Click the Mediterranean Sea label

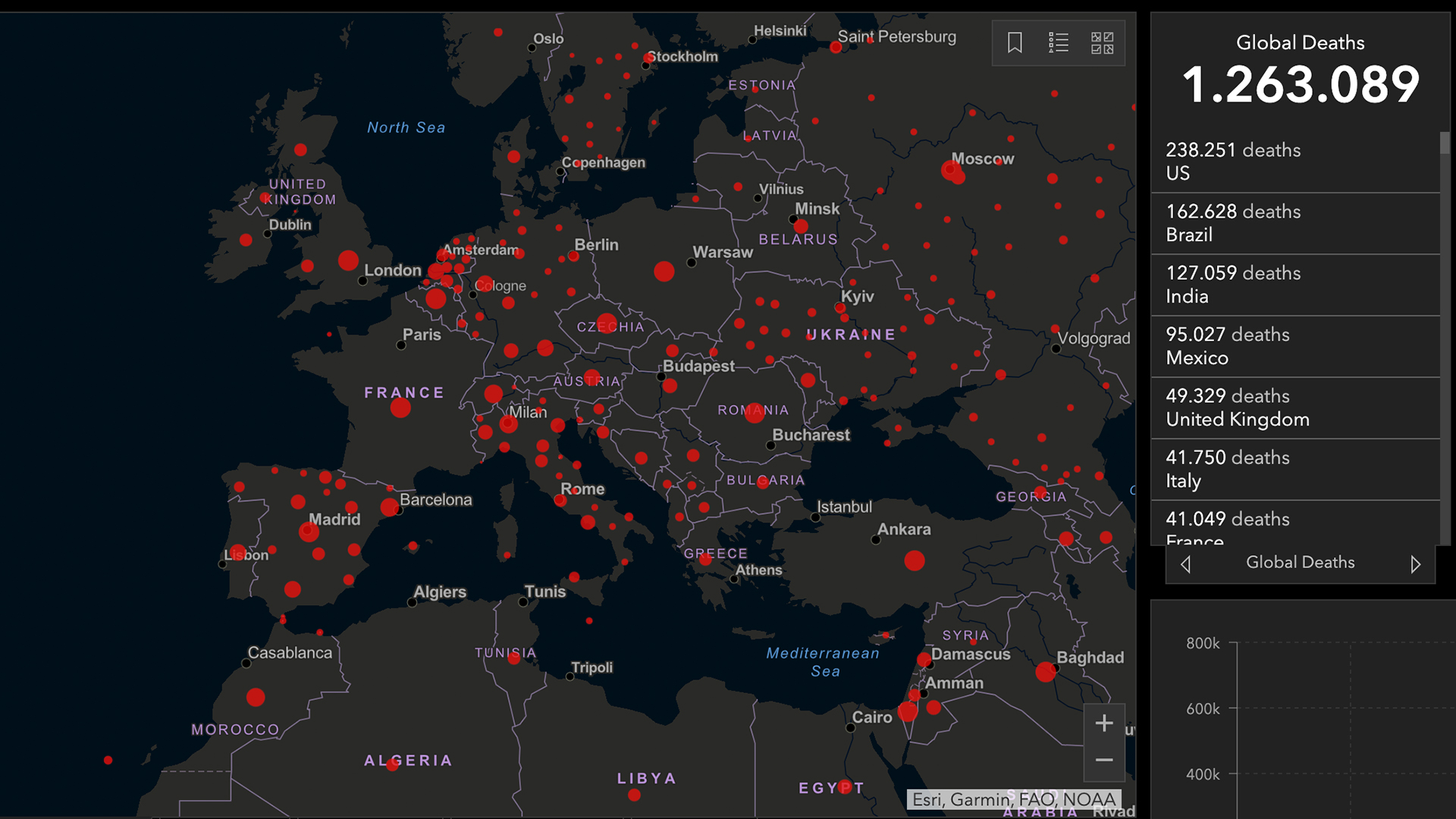pos(823,662)
